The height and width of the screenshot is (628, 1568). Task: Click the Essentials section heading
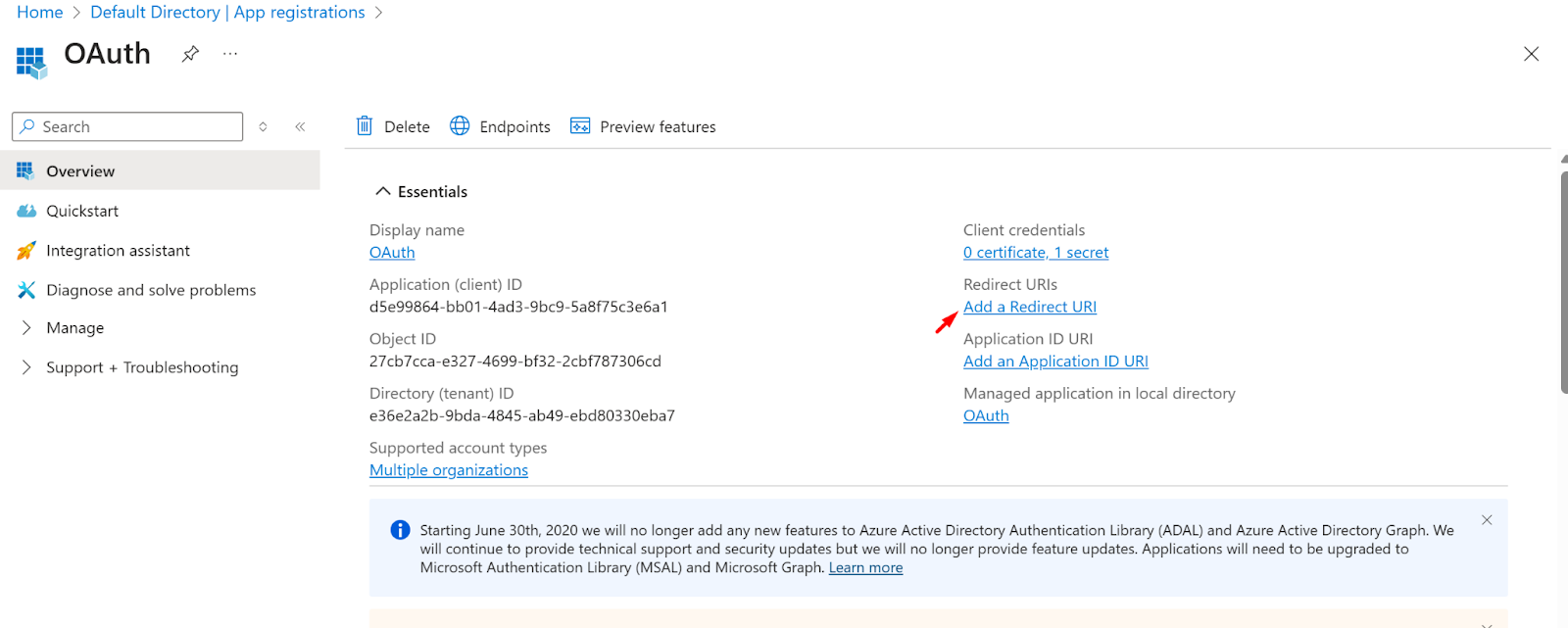[x=432, y=192]
